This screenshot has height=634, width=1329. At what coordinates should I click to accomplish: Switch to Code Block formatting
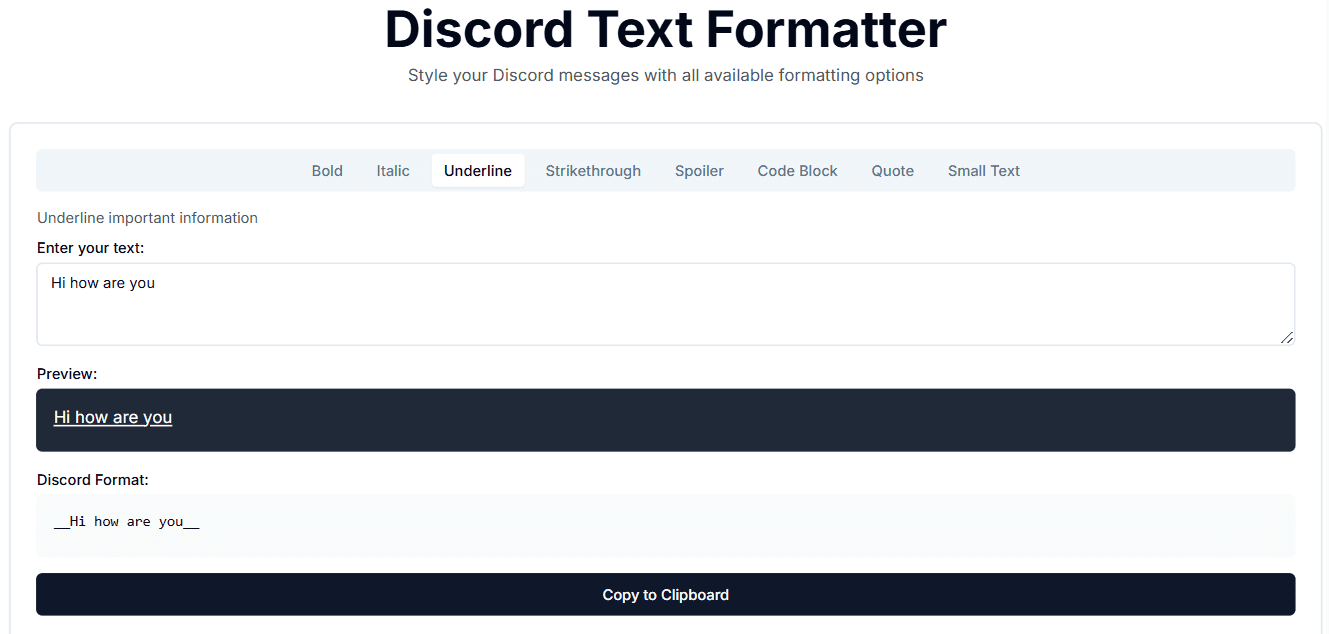[797, 170]
